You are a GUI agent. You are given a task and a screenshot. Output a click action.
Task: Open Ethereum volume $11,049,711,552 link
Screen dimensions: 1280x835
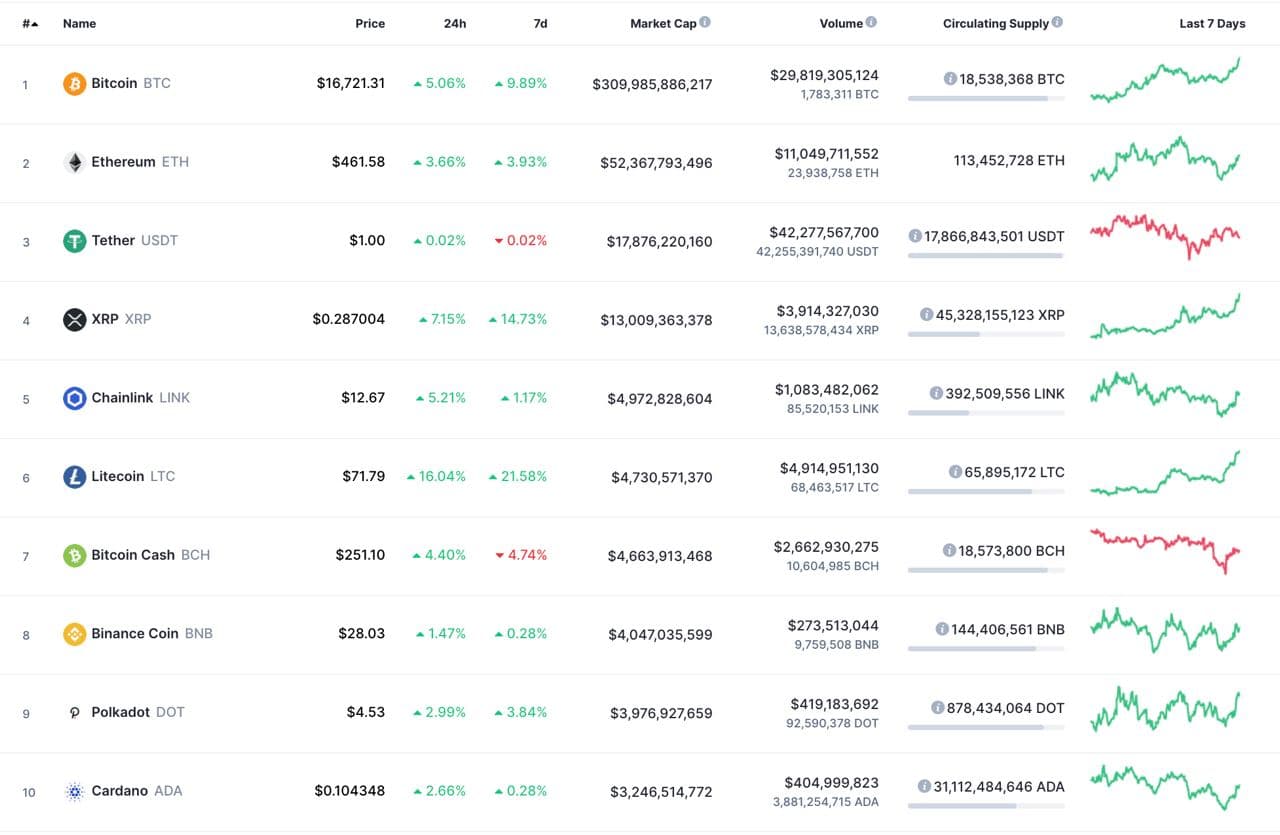(x=827, y=154)
